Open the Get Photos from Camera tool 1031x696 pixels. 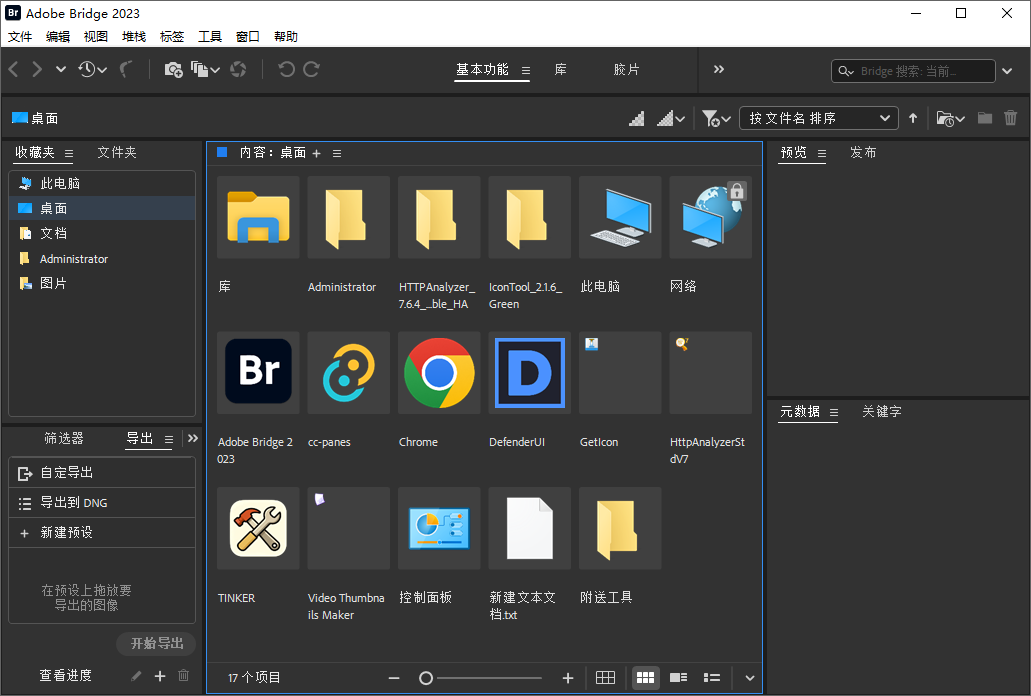tap(173, 69)
